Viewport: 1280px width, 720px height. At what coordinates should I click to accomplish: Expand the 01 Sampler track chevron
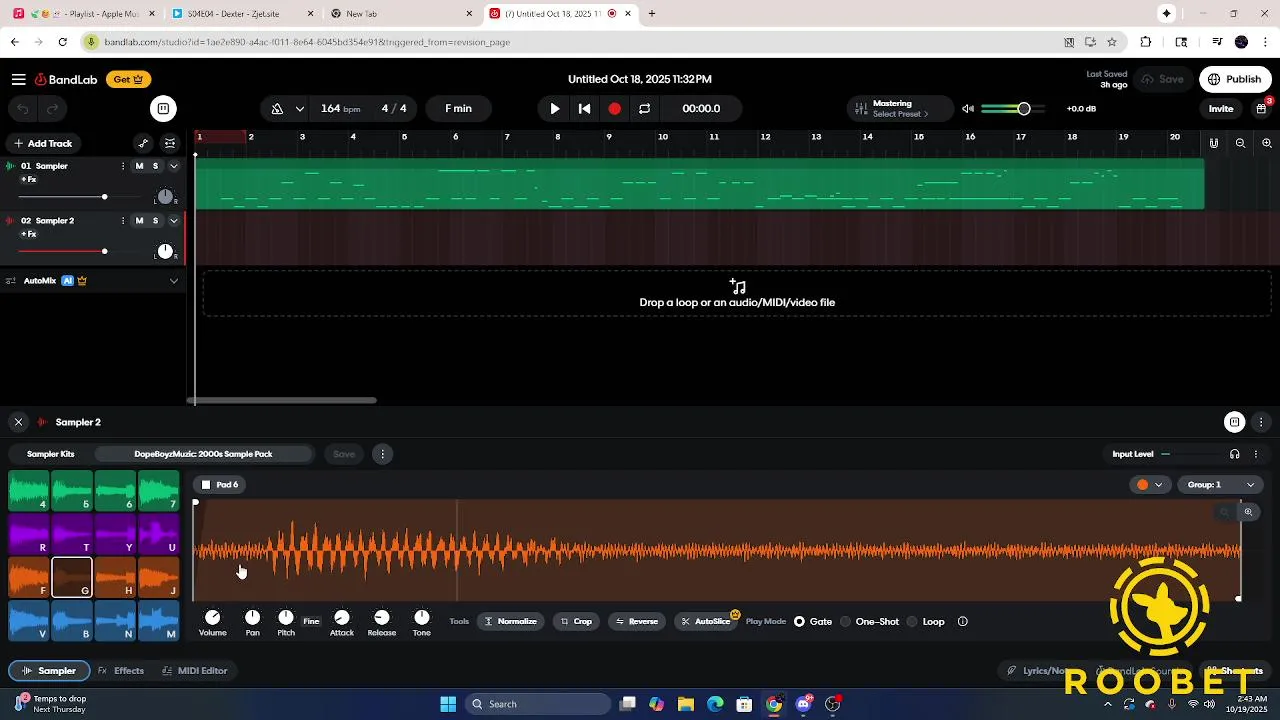point(173,166)
